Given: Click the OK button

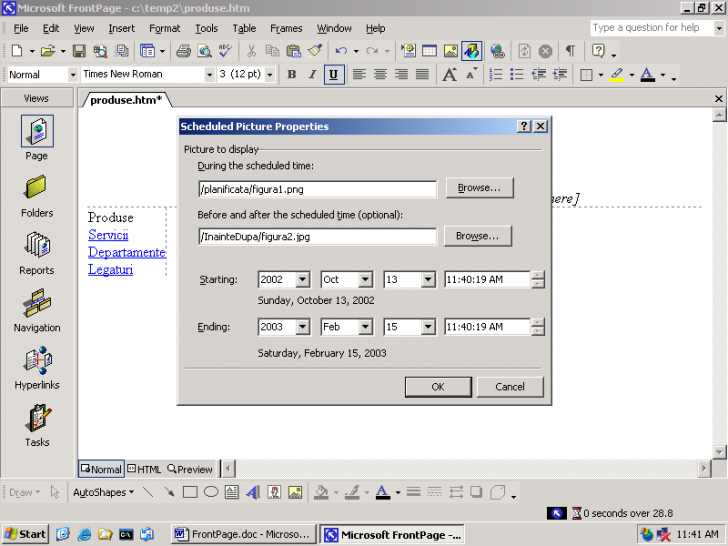Looking at the screenshot, I should (x=437, y=386).
